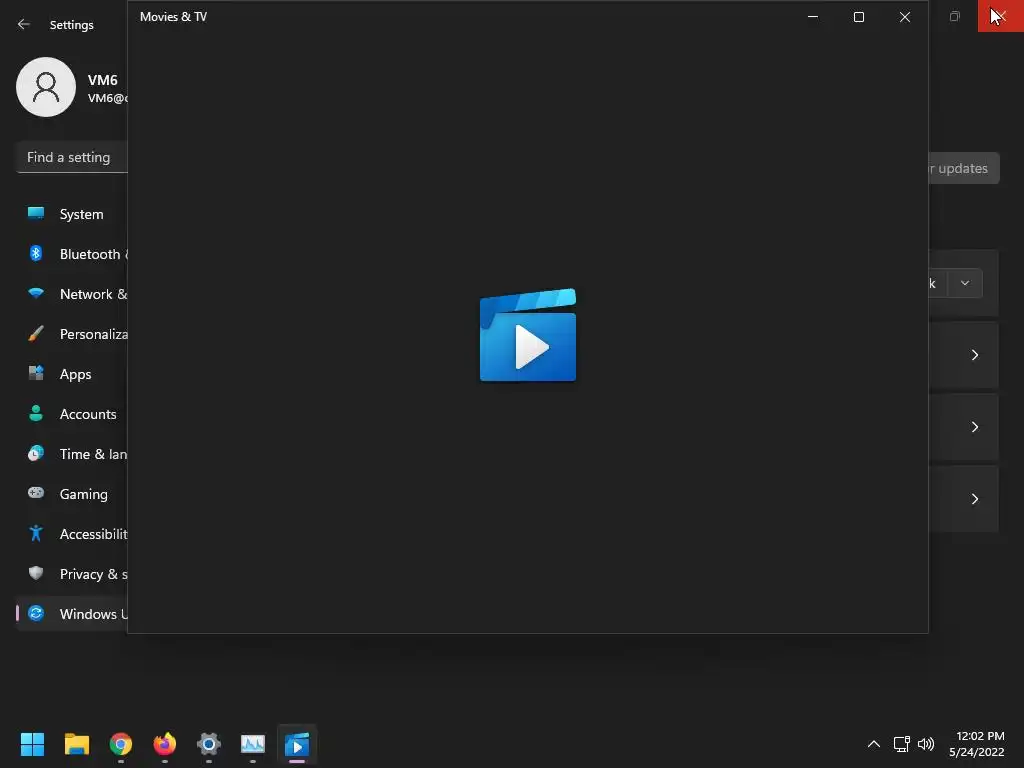Click the Accounts person icon in sidebar
The height and width of the screenshot is (768, 1024).
tap(36, 413)
